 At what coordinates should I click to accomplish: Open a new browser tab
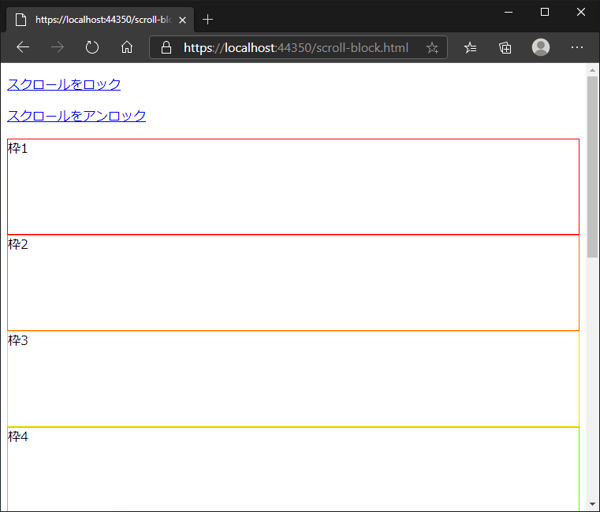coord(207,20)
